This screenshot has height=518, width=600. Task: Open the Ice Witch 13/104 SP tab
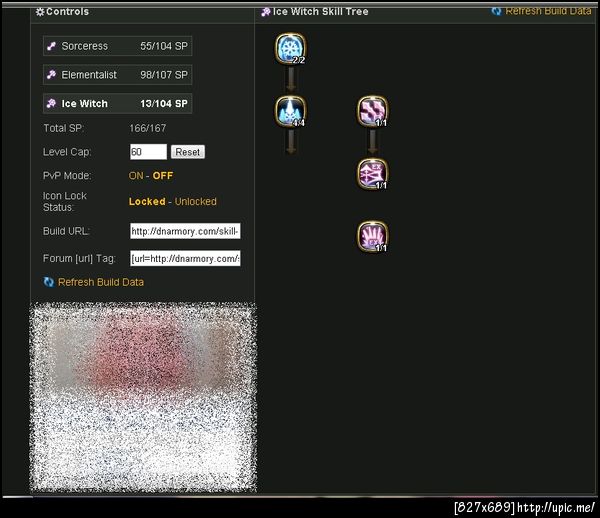tap(117, 103)
